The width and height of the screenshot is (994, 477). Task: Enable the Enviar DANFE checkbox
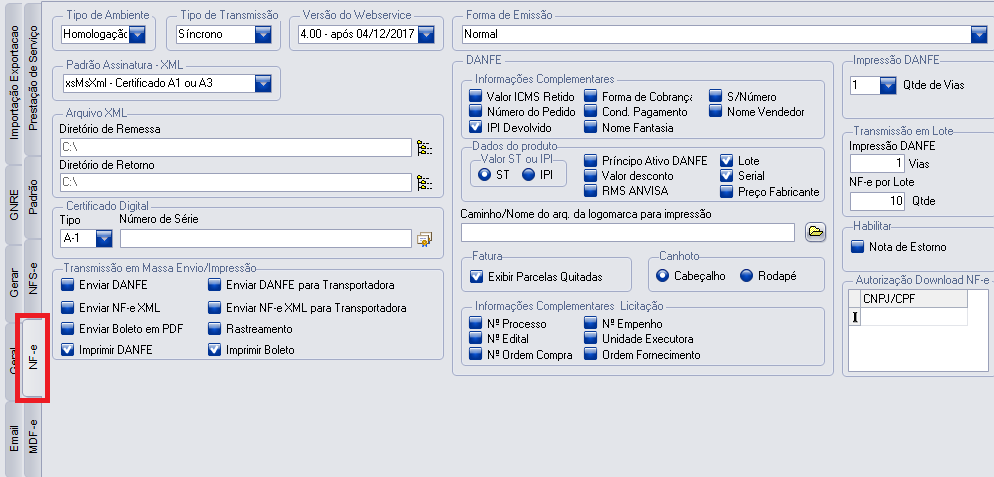point(68,286)
